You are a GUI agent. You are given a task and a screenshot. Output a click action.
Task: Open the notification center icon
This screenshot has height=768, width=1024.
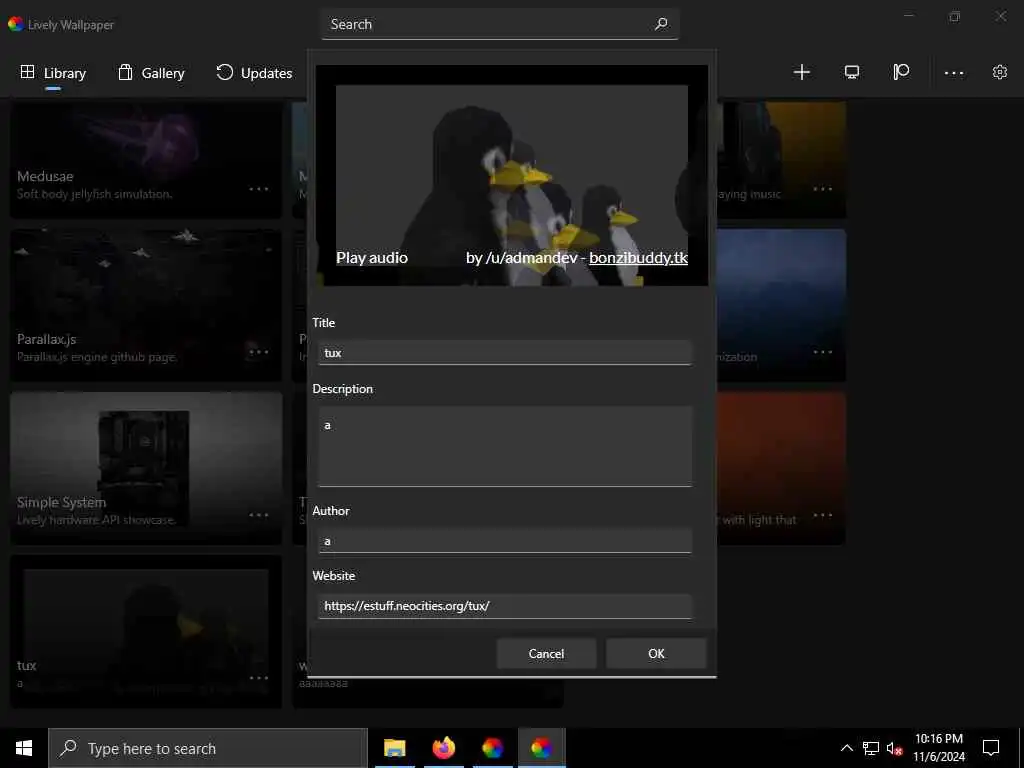point(991,748)
